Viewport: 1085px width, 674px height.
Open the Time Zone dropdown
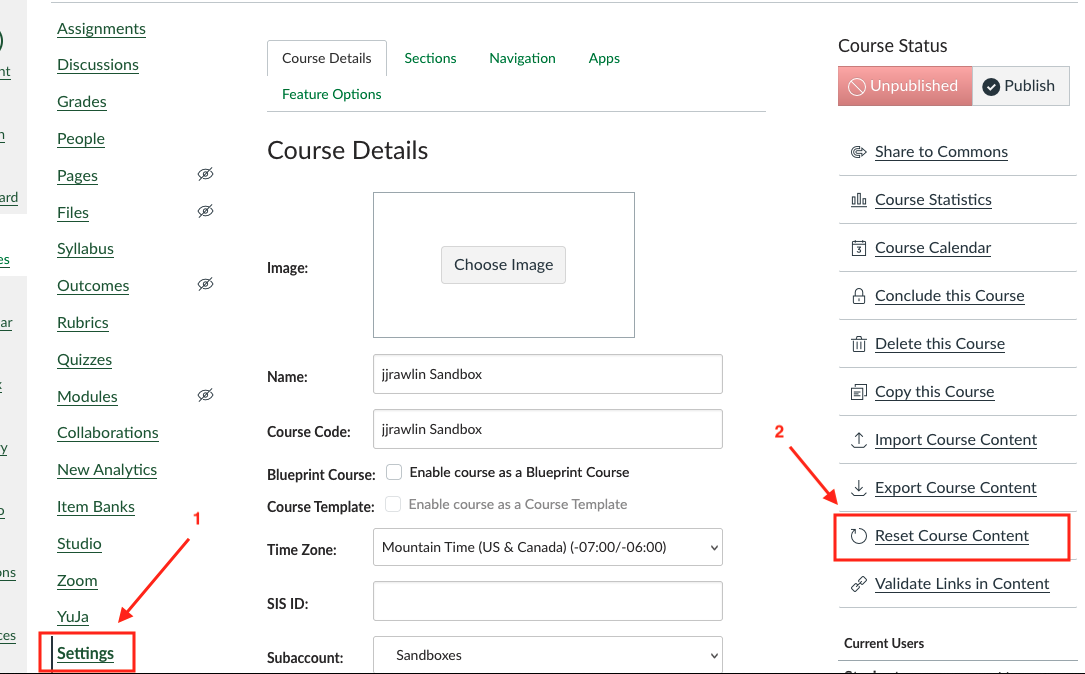(x=547, y=547)
